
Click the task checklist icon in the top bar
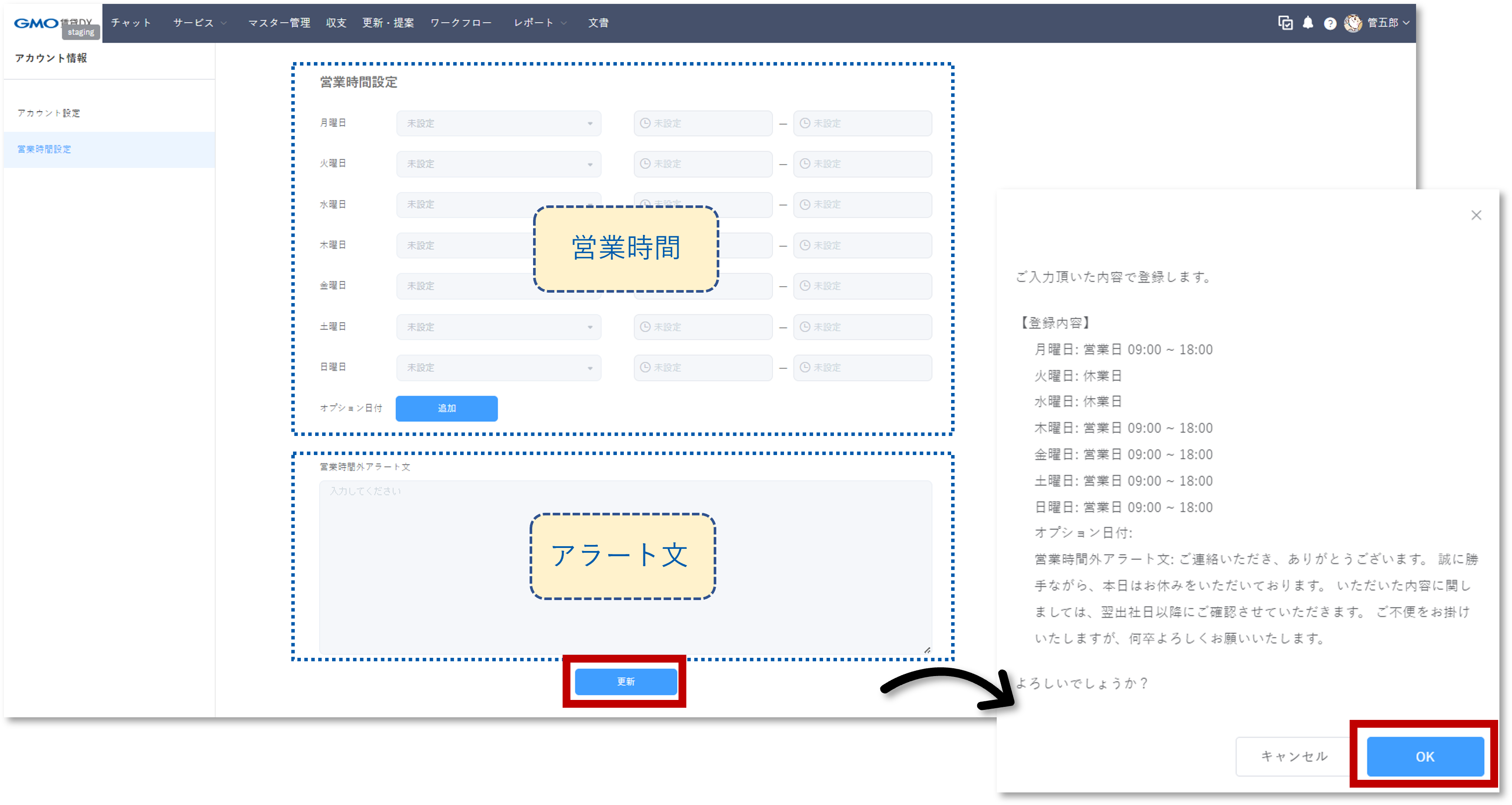pos(1285,23)
